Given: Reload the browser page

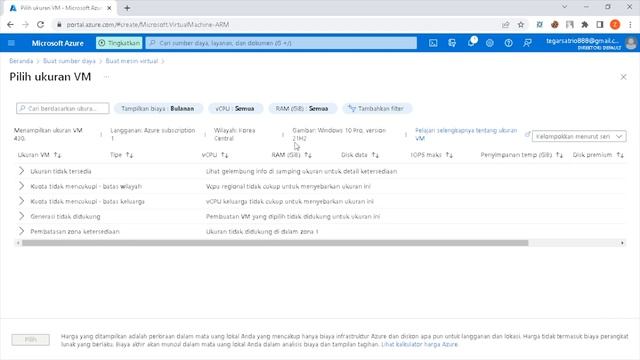Looking at the screenshot, I should 40,24.
